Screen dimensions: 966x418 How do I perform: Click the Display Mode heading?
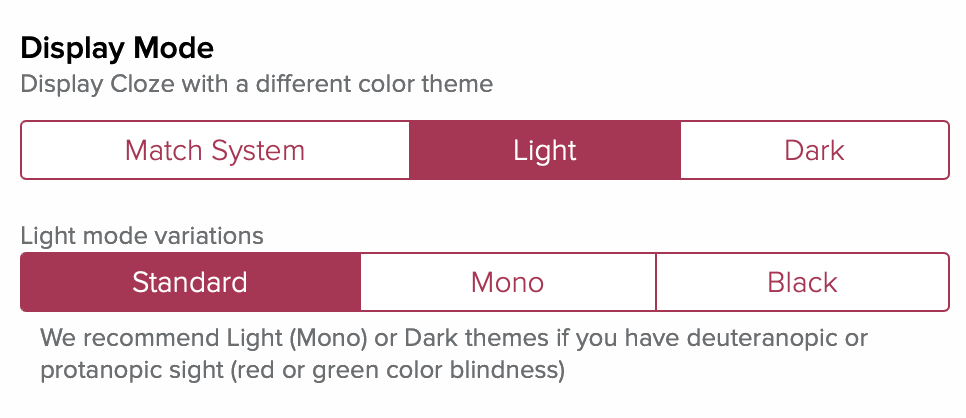(117, 48)
